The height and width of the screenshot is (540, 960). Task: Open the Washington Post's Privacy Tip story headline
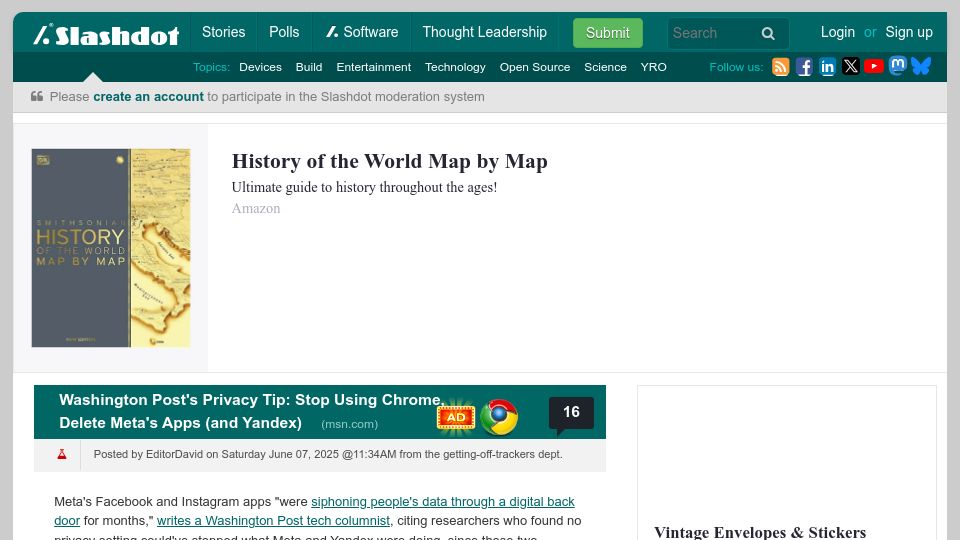click(x=250, y=411)
